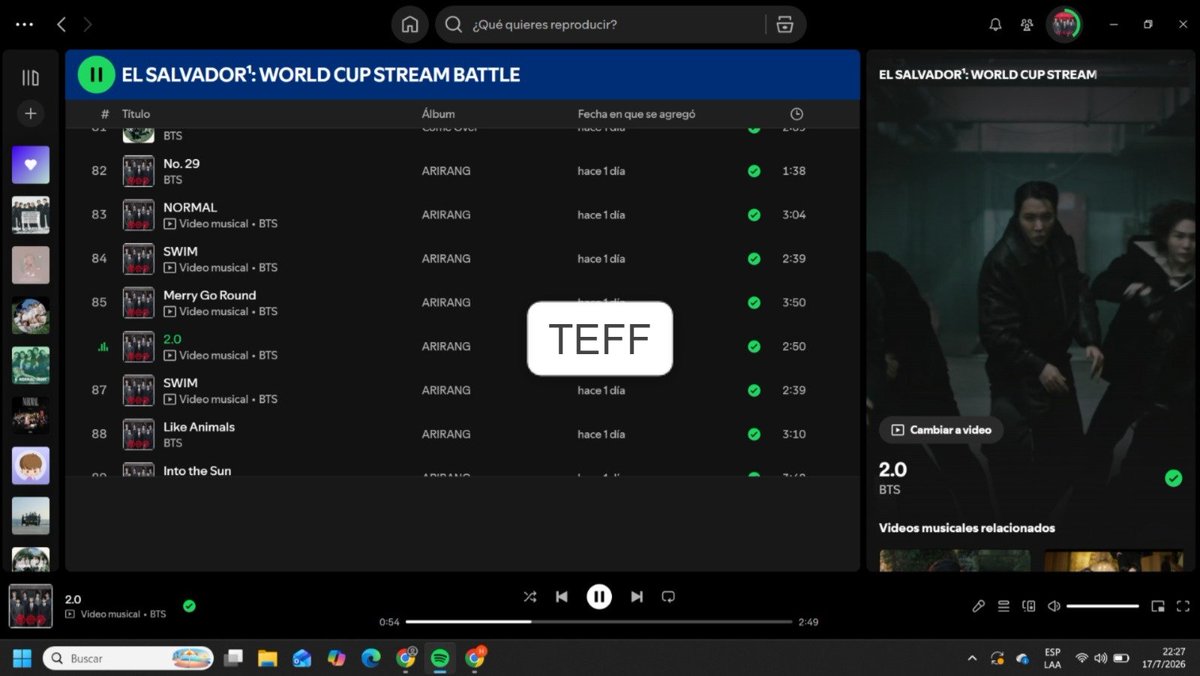Toggle repeat in player bar
Image resolution: width=1200 pixels, height=676 pixels.
click(x=668, y=597)
